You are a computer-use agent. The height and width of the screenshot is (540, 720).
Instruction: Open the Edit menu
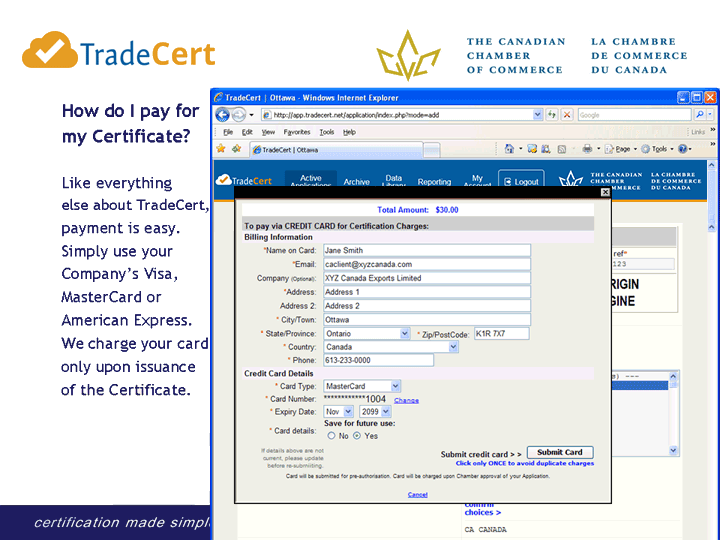(247, 132)
